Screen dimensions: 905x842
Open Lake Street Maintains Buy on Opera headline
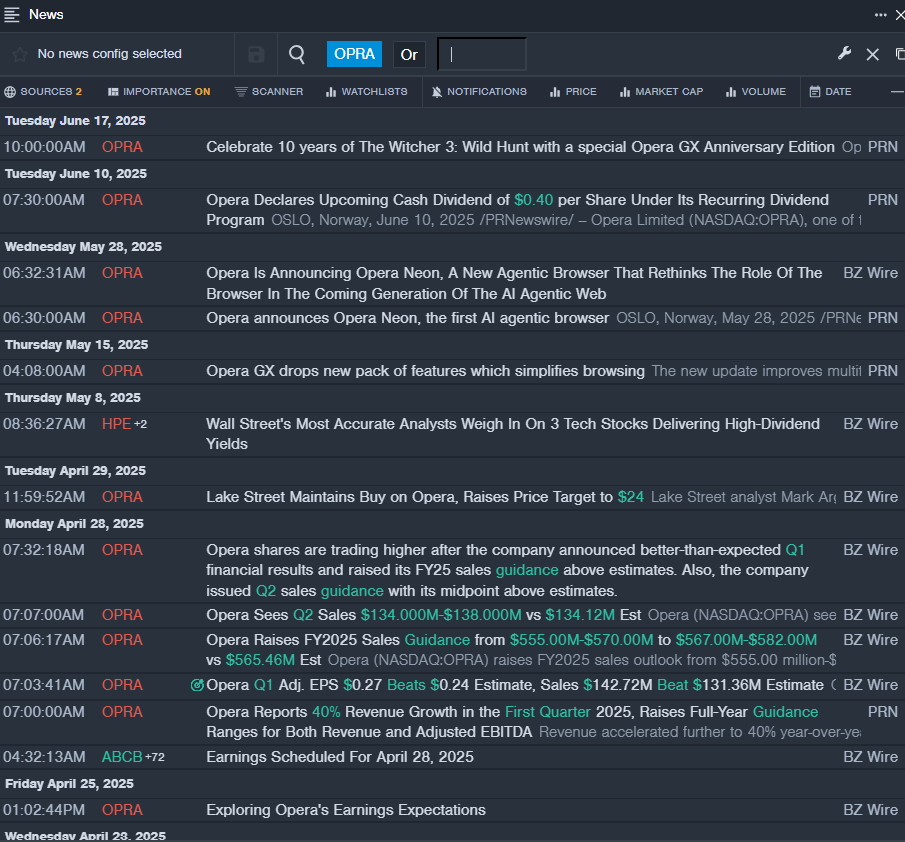coord(425,497)
